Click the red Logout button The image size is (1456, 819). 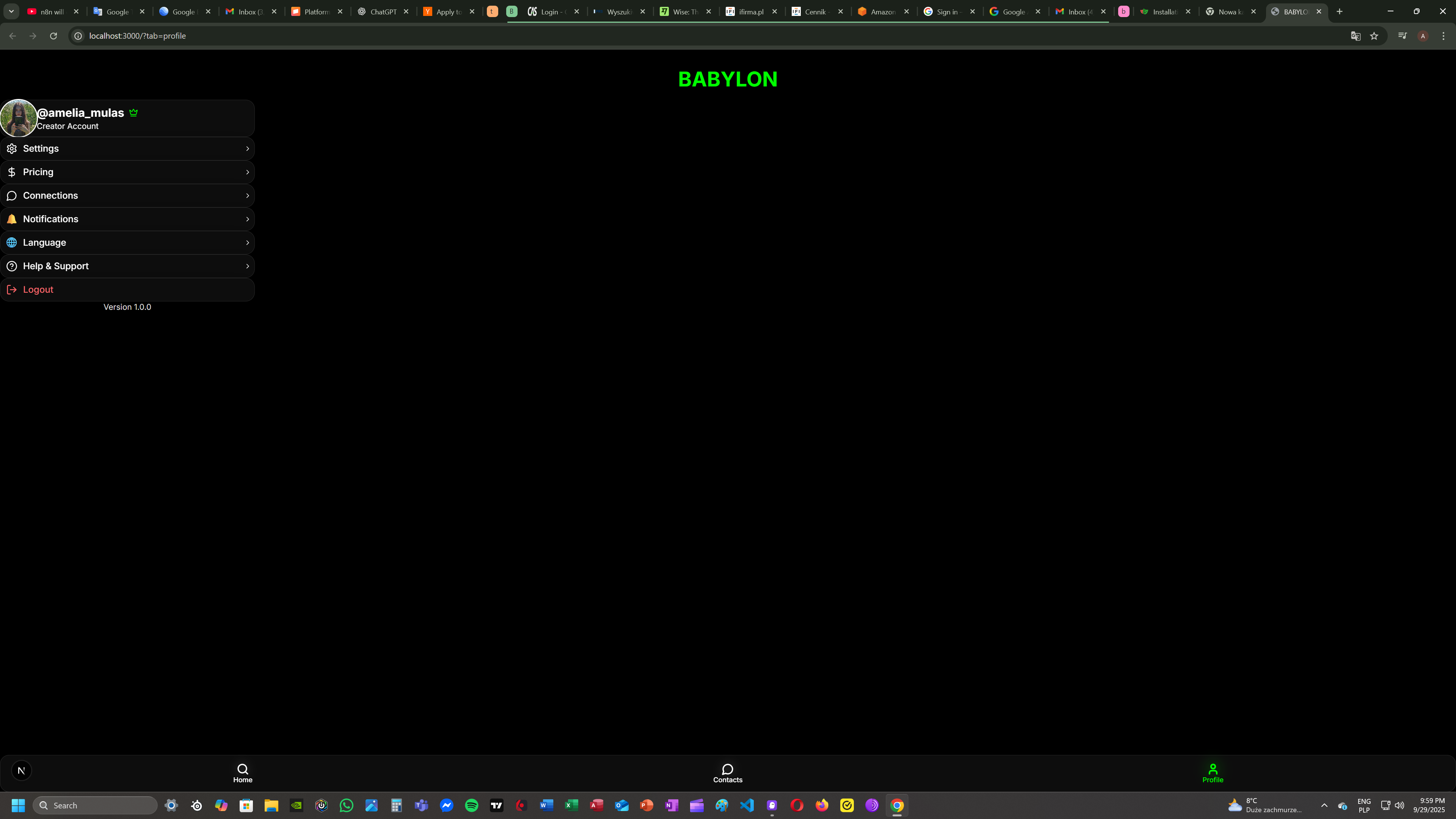click(x=38, y=289)
